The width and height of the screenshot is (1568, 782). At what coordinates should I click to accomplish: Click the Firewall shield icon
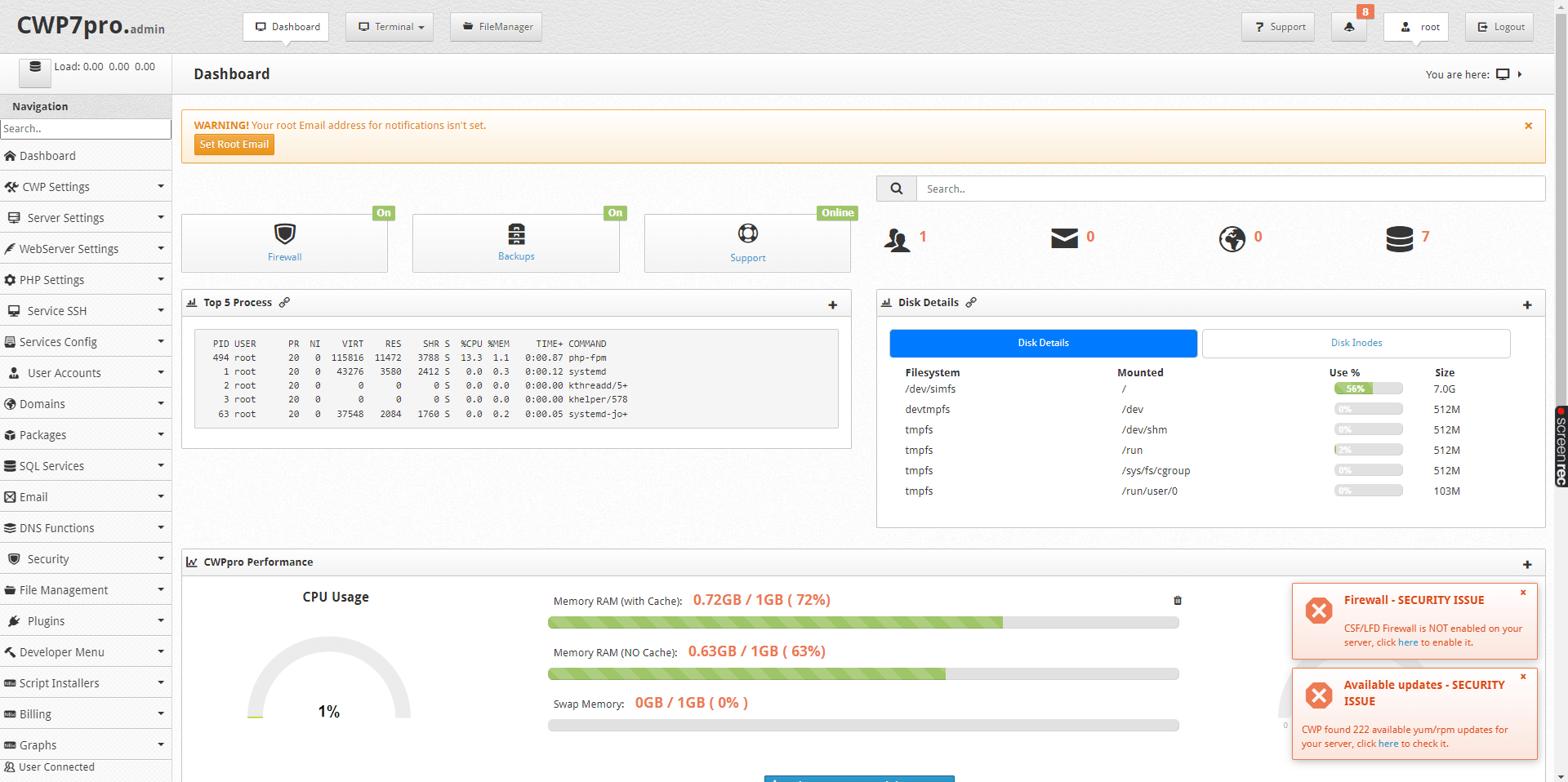point(284,234)
